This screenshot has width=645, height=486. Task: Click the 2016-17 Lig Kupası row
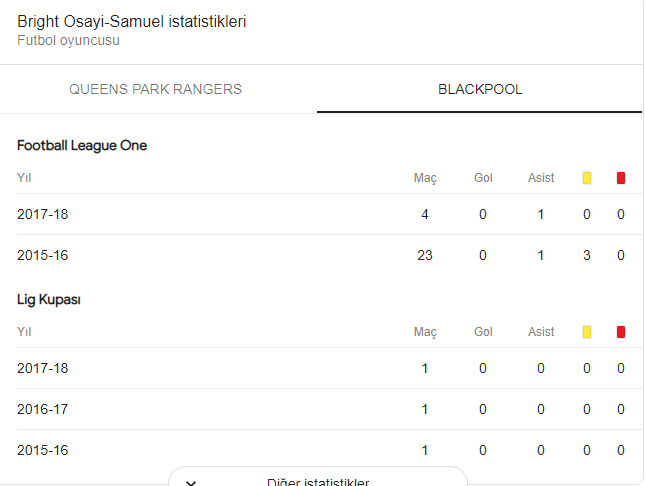click(x=321, y=409)
